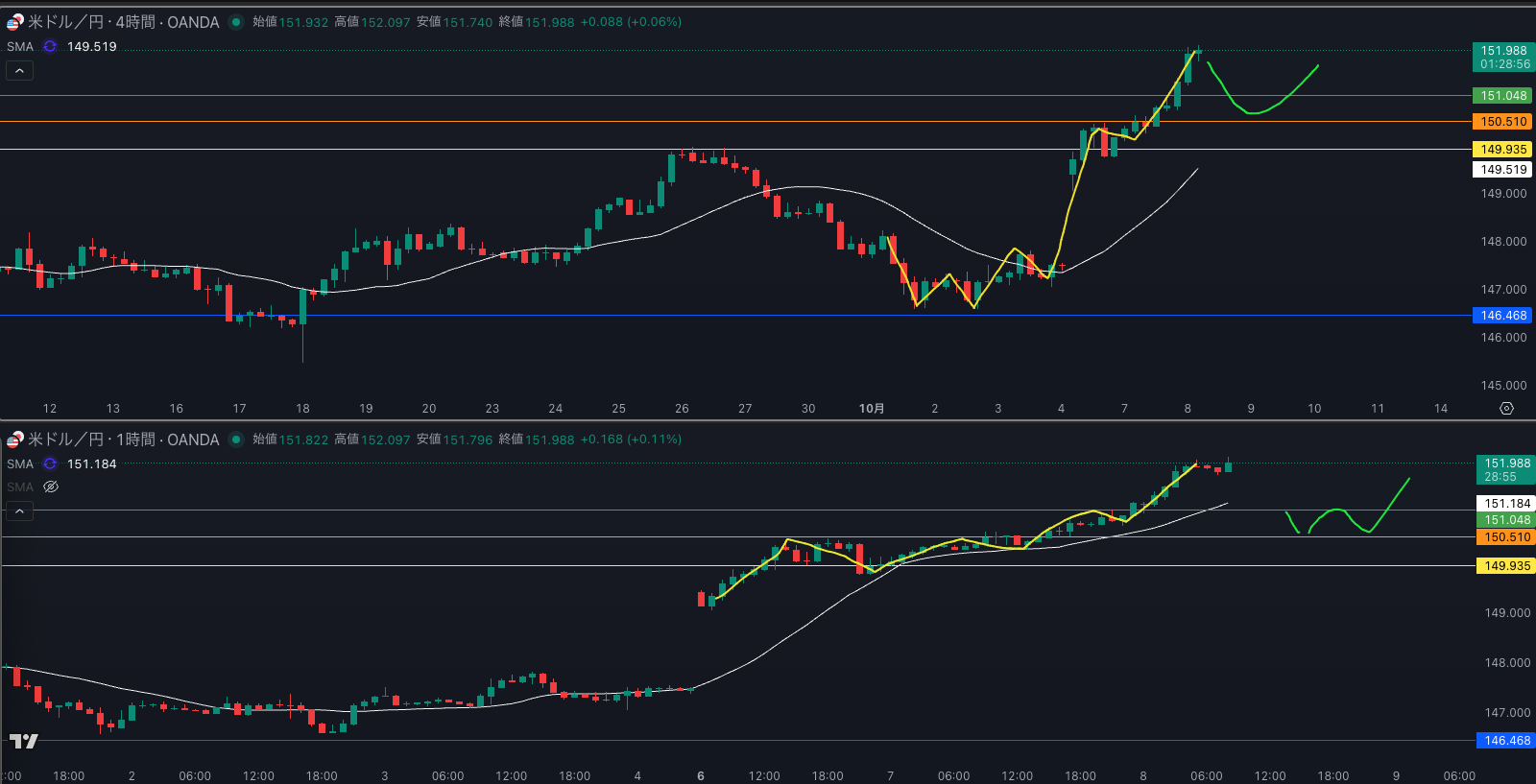Click the USD/JPY flag icon on the 4-hour chart
This screenshot has width=1536, height=784.
(x=14, y=22)
